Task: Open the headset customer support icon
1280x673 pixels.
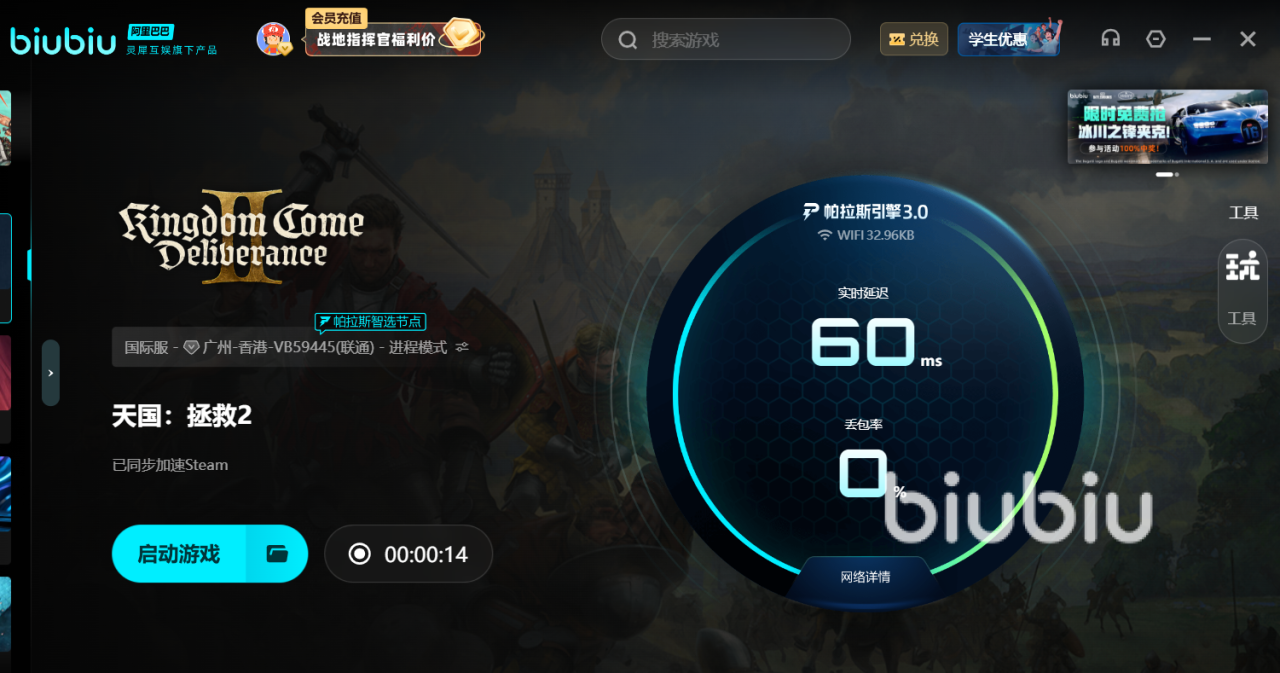Action: 1110,39
